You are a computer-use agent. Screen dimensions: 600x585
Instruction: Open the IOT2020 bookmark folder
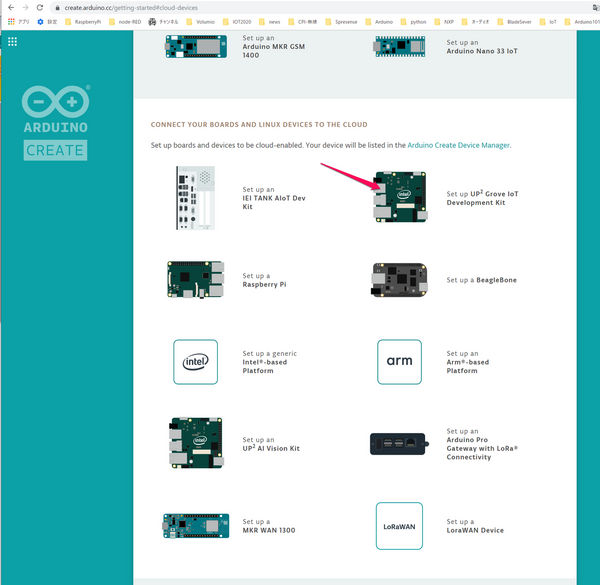pos(237,22)
